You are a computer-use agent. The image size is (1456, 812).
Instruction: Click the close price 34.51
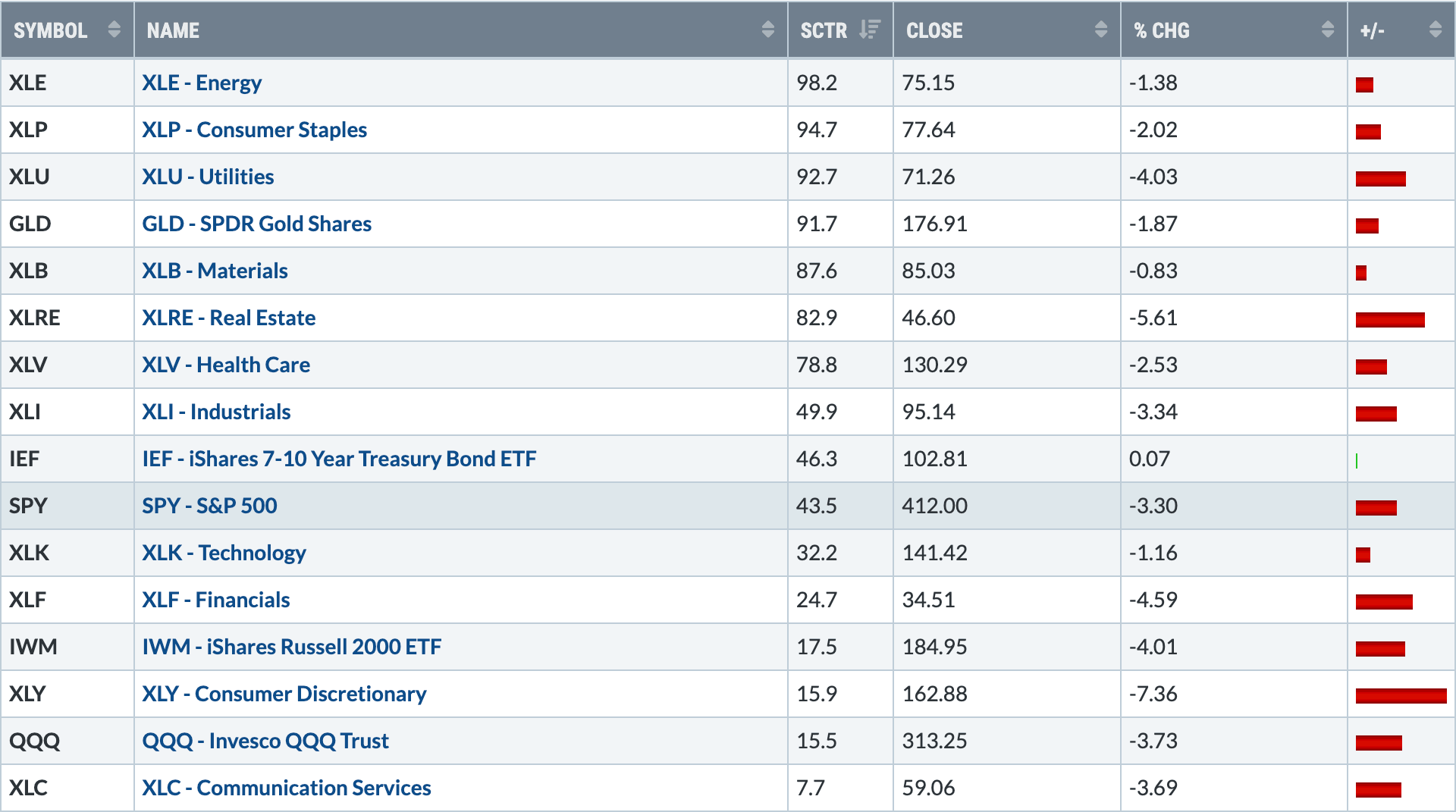coord(928,600)
